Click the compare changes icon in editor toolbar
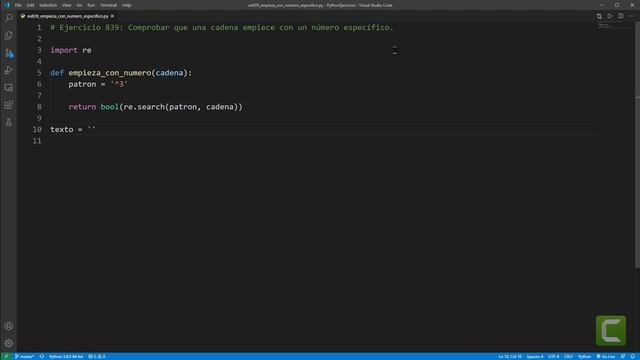This screenshot has height=360, width=640. tap(599, 16)
